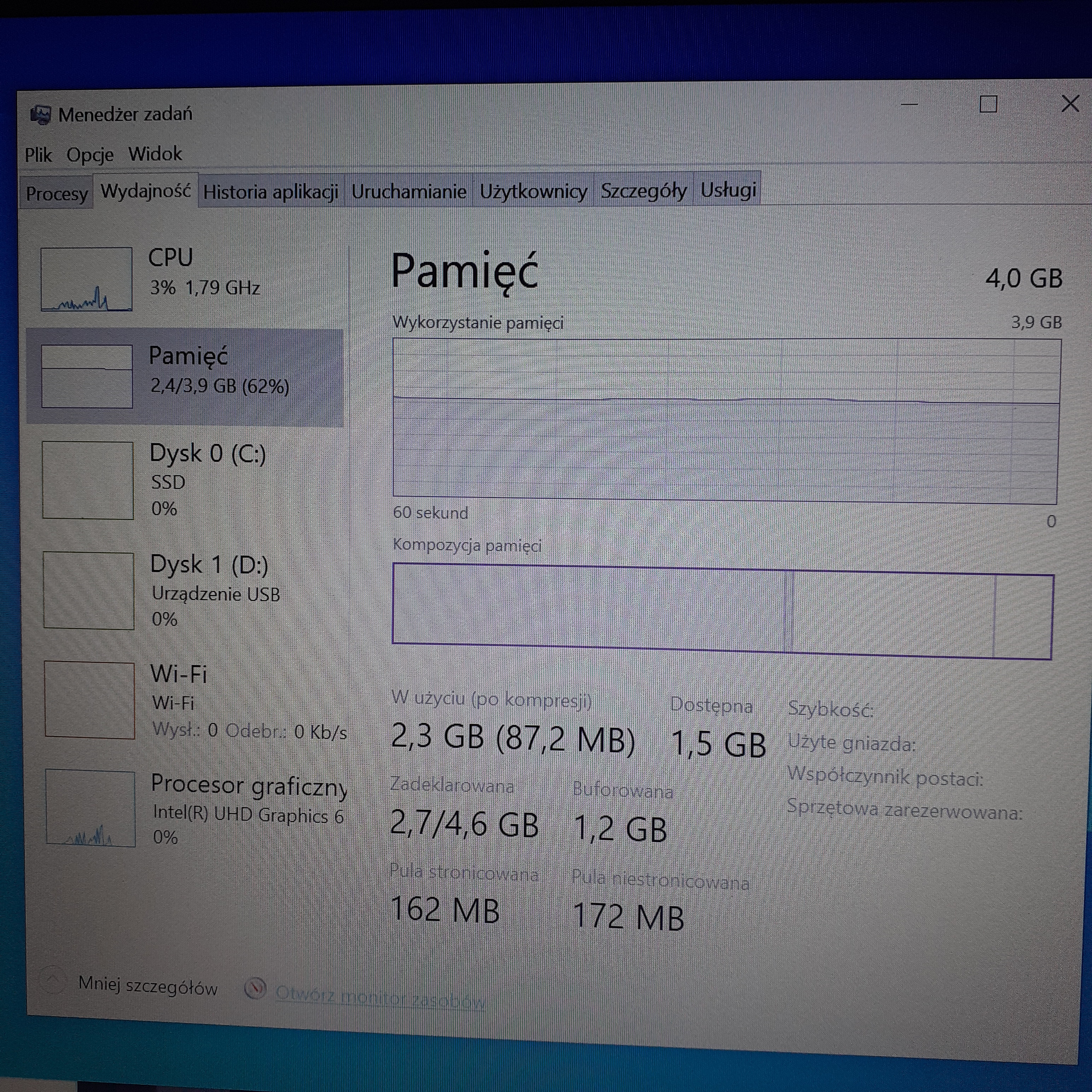
Task: Select the Wydajność tab
Action: pyautogui.click(x=146, y=191)
